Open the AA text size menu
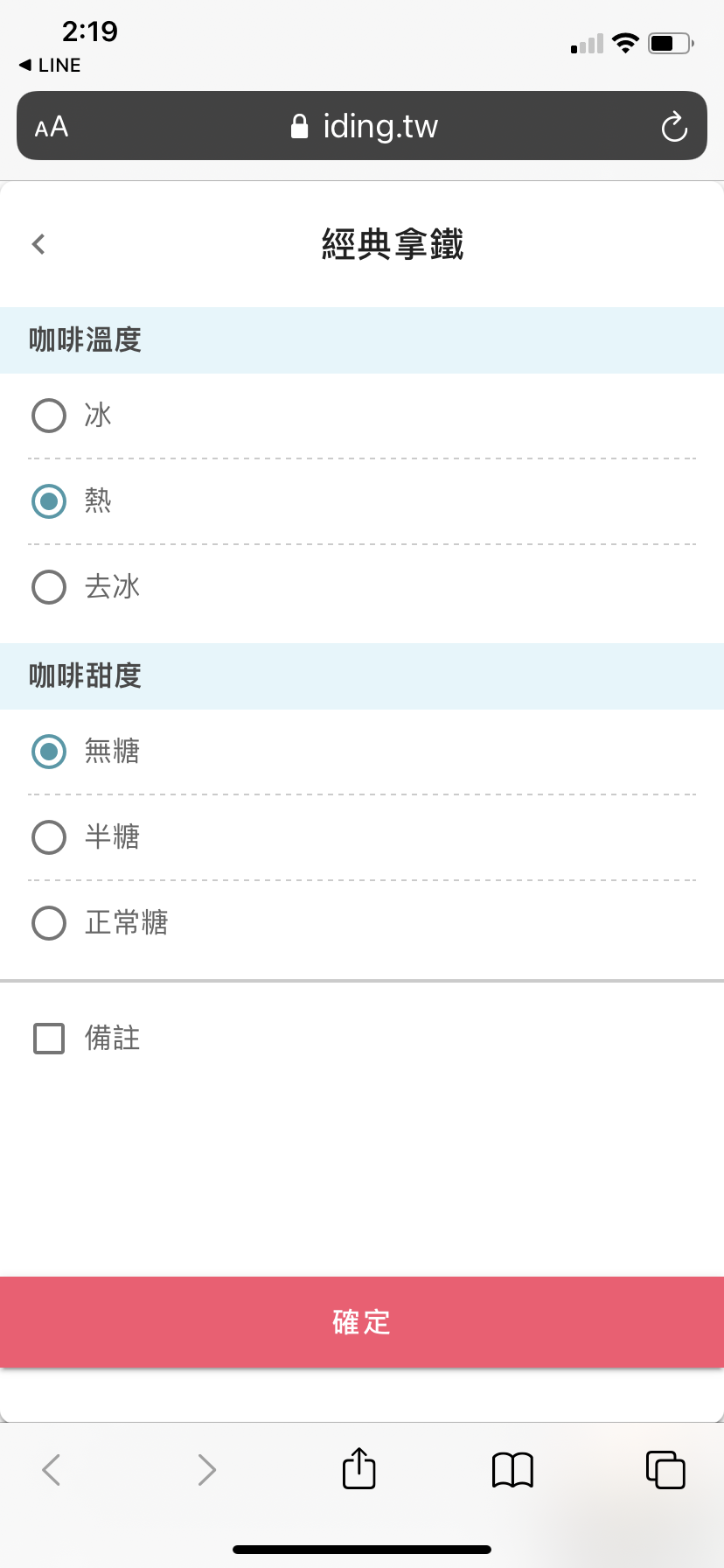The width and height of the screenshot is (724, 1568). pyautogui.click(x=52, y=127)
